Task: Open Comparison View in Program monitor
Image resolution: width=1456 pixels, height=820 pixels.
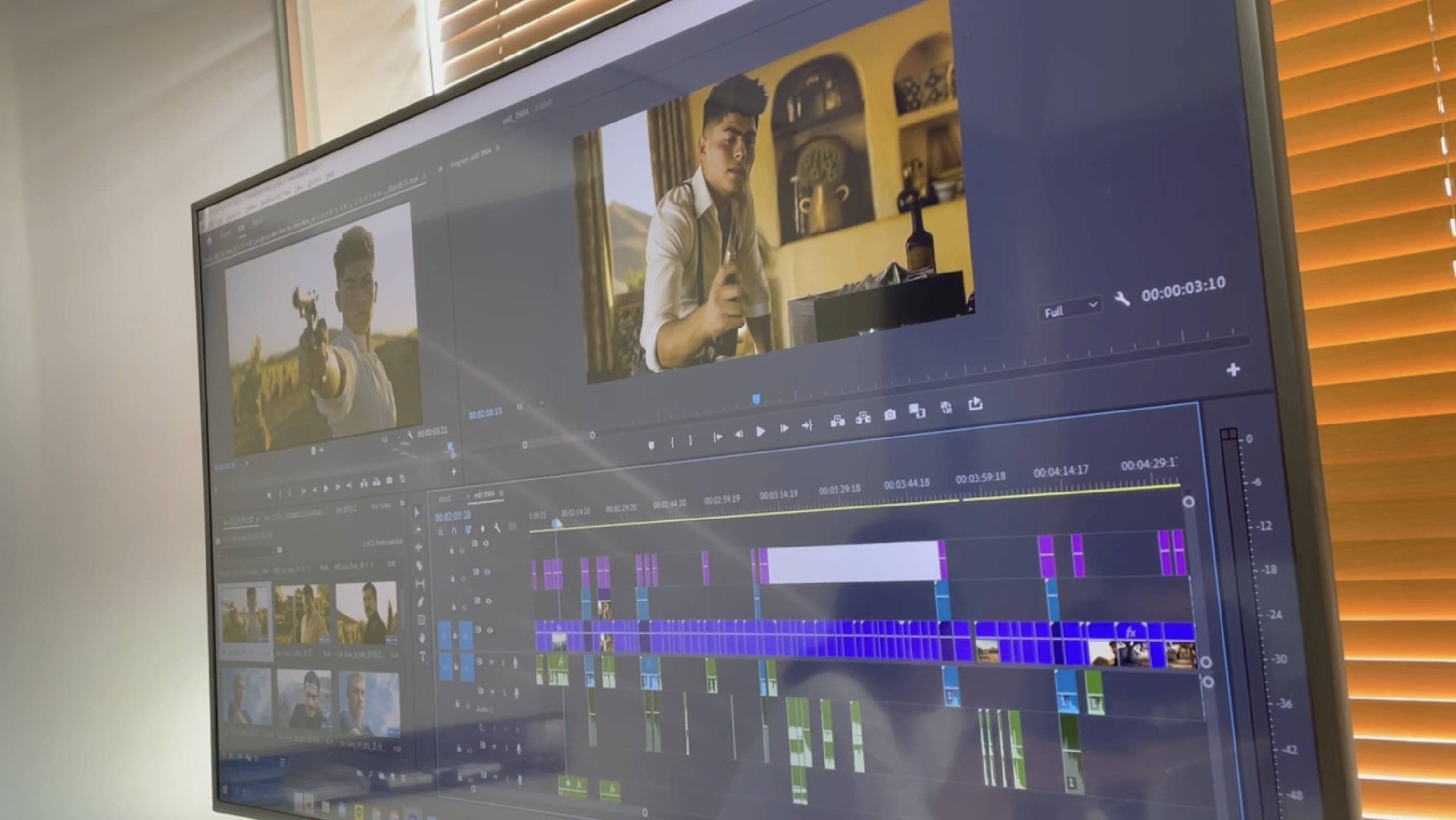Action: pos(917,411)
